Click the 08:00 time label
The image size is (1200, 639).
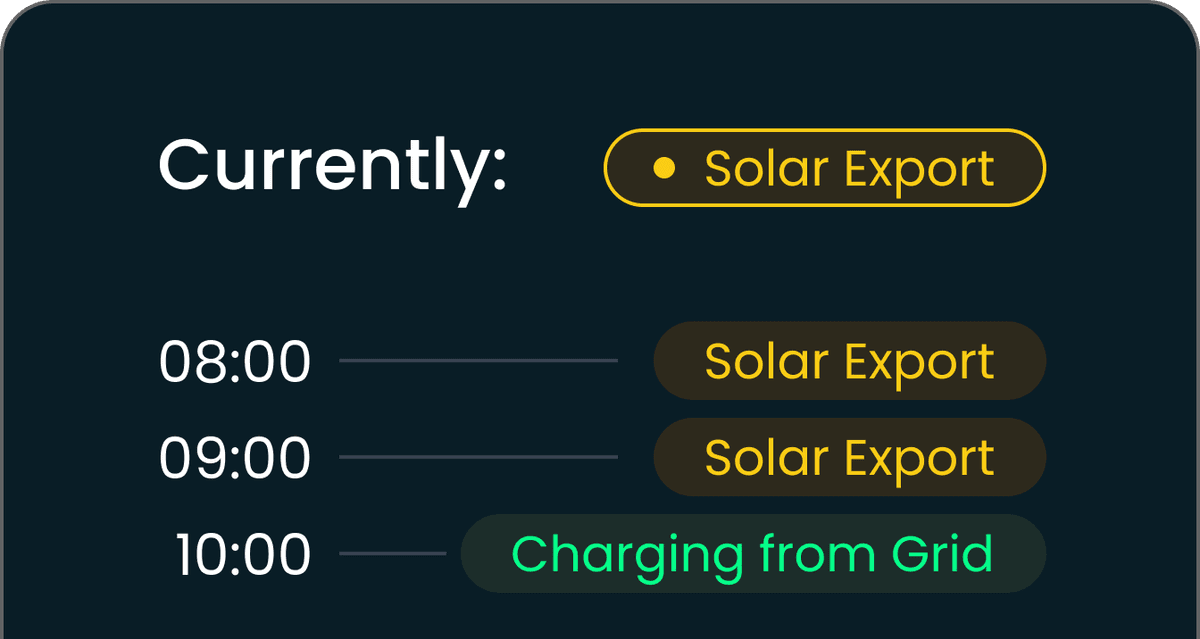click(x=237, y=361)
